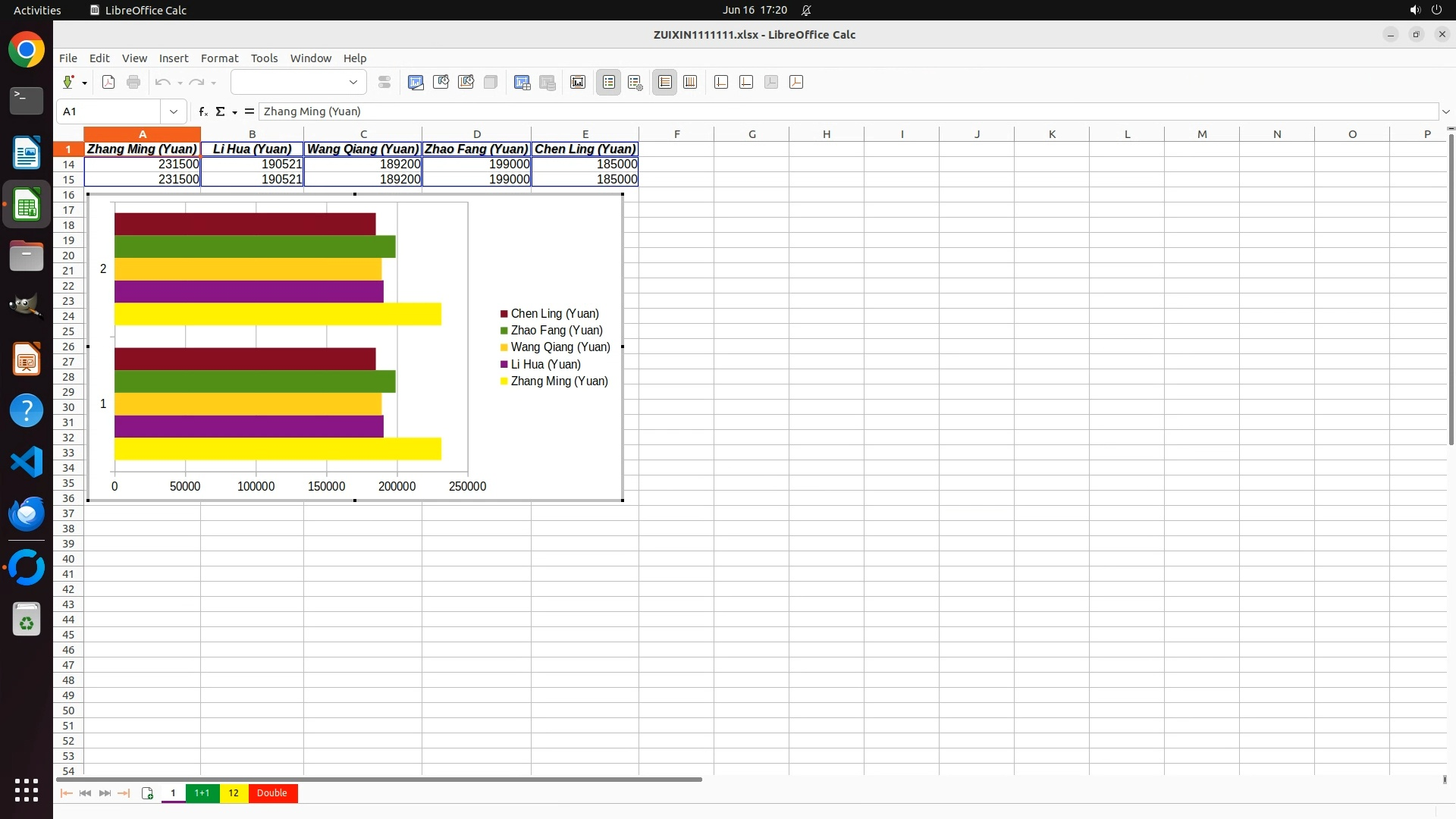
Task: Open the Thunderbird app in dock
Action: pyautogui.click(x=27, y=514)
